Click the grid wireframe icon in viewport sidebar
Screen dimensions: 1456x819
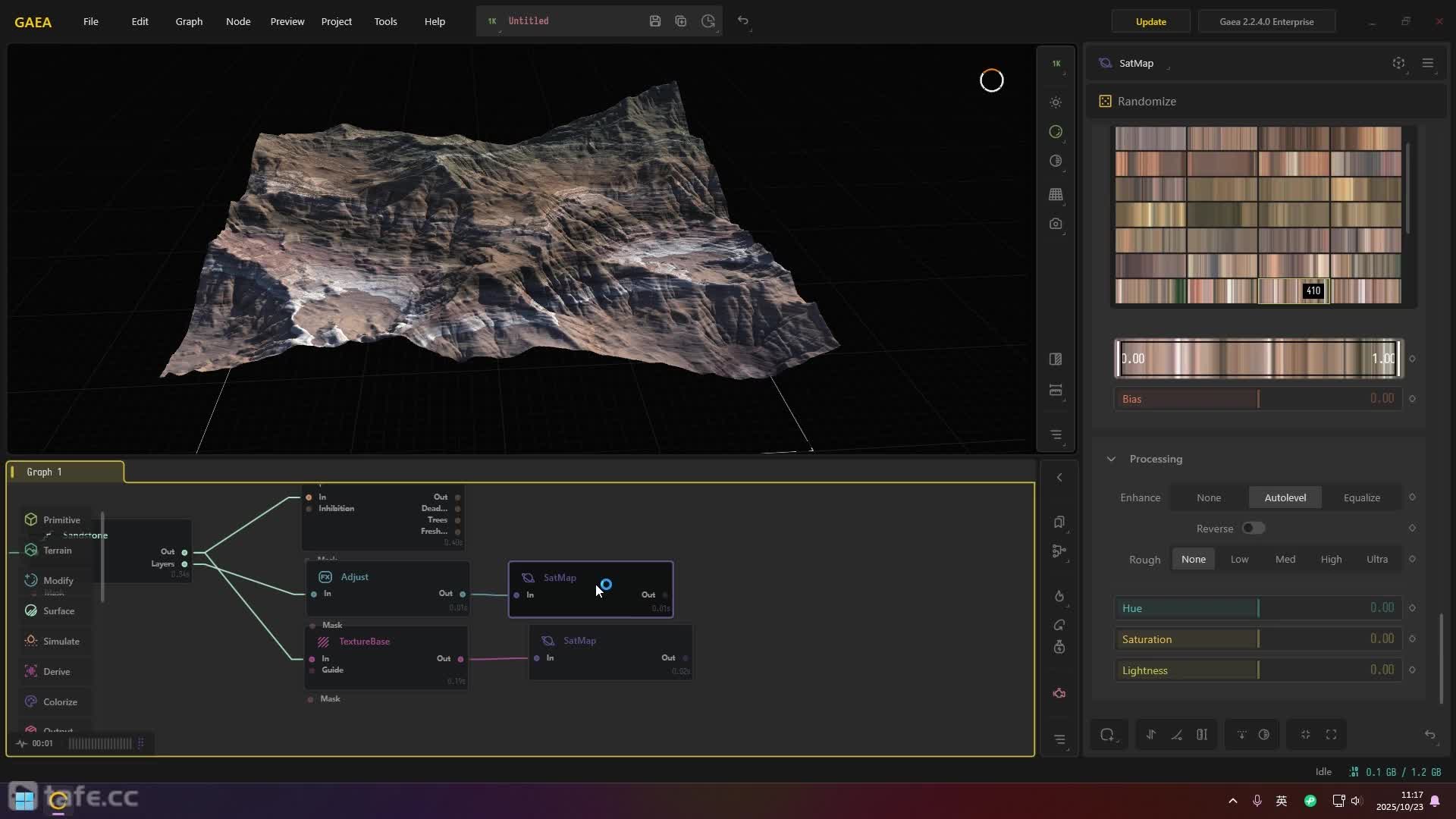[1056, 195]
